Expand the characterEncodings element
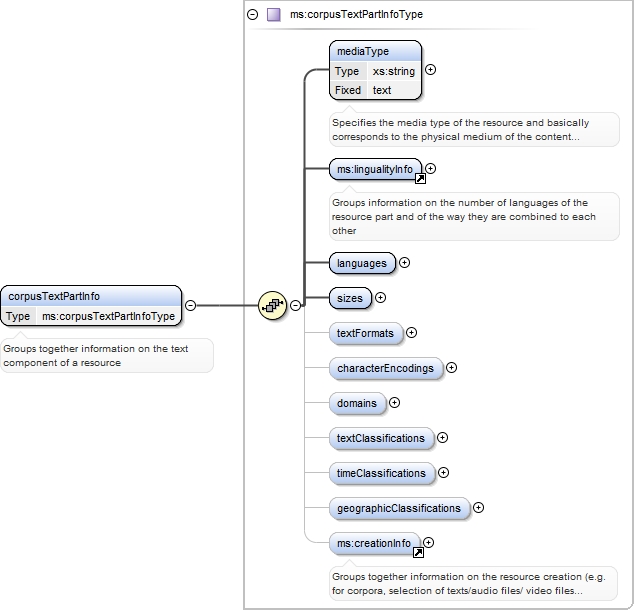This screenshot has width=635, height=611. 451,368
